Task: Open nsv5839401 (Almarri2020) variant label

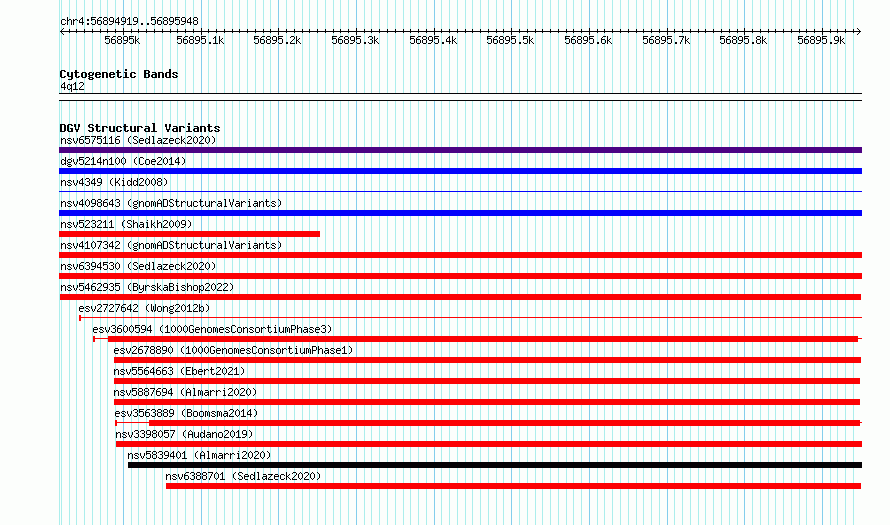Action: click(x=199, y=455)
